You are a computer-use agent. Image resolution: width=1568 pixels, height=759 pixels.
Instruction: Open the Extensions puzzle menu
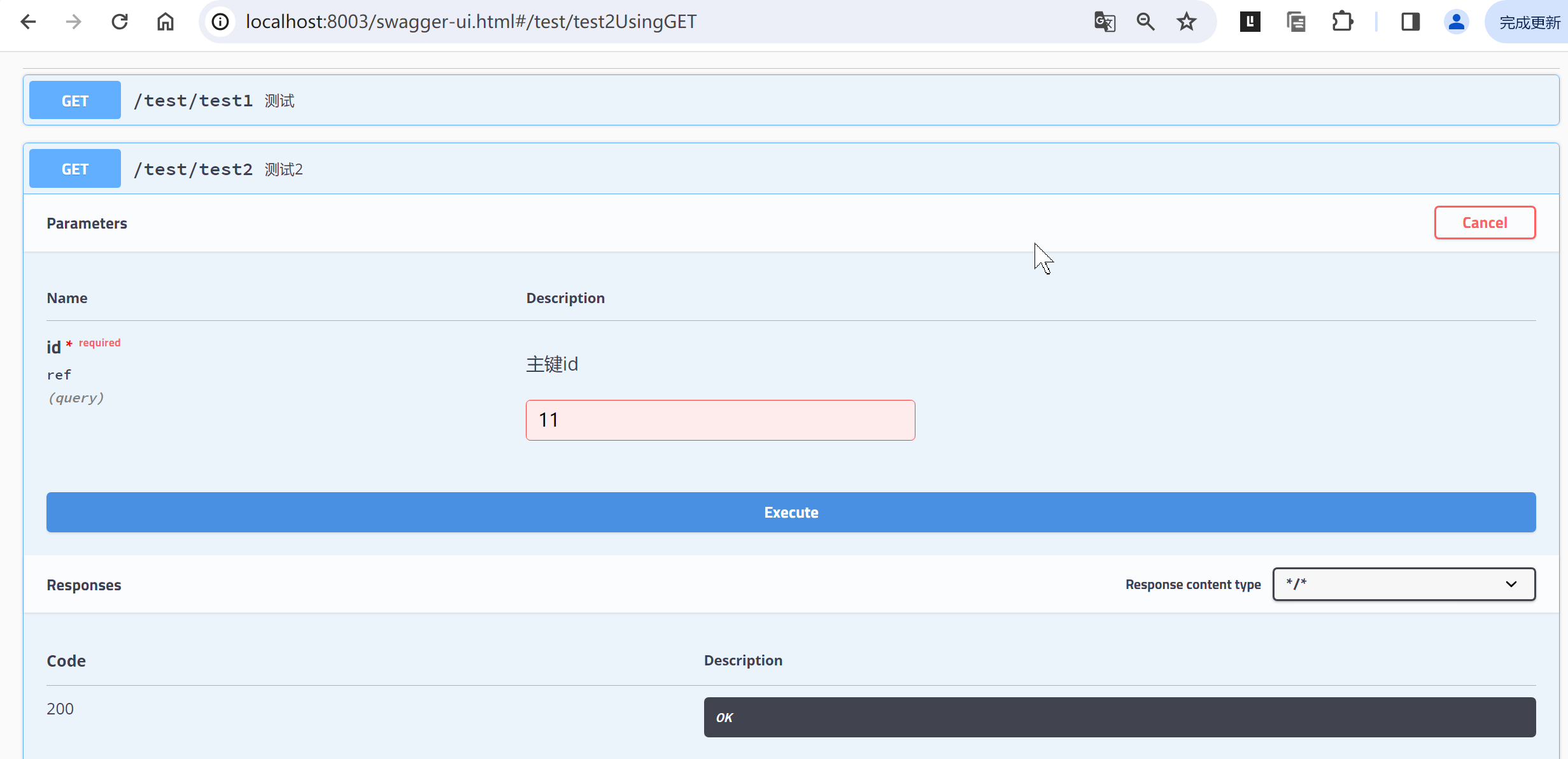[x=1343, y=22]
